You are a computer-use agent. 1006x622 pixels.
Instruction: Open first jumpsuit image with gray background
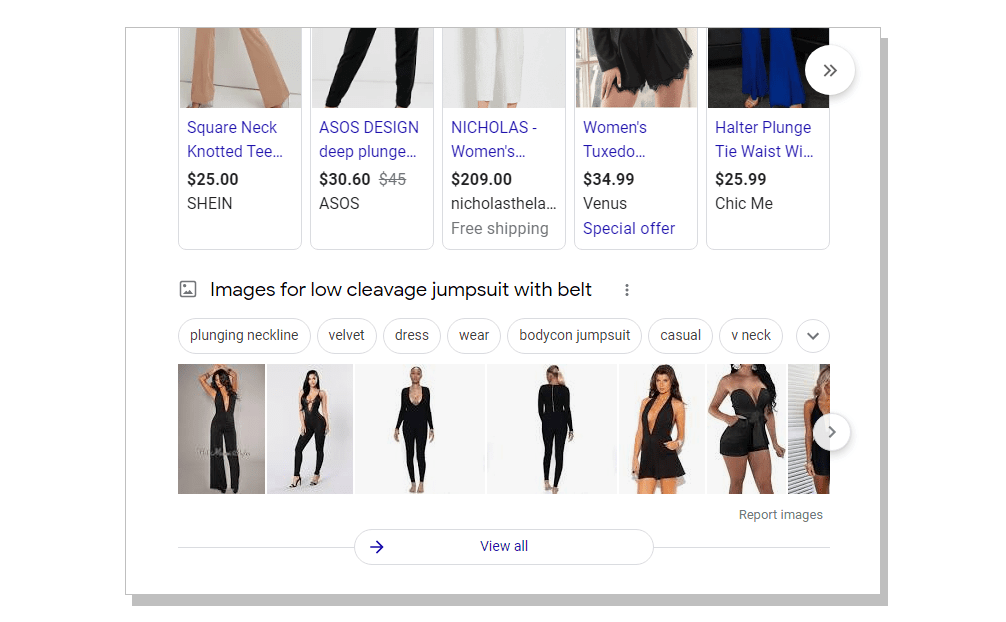(x=221, y=429)
